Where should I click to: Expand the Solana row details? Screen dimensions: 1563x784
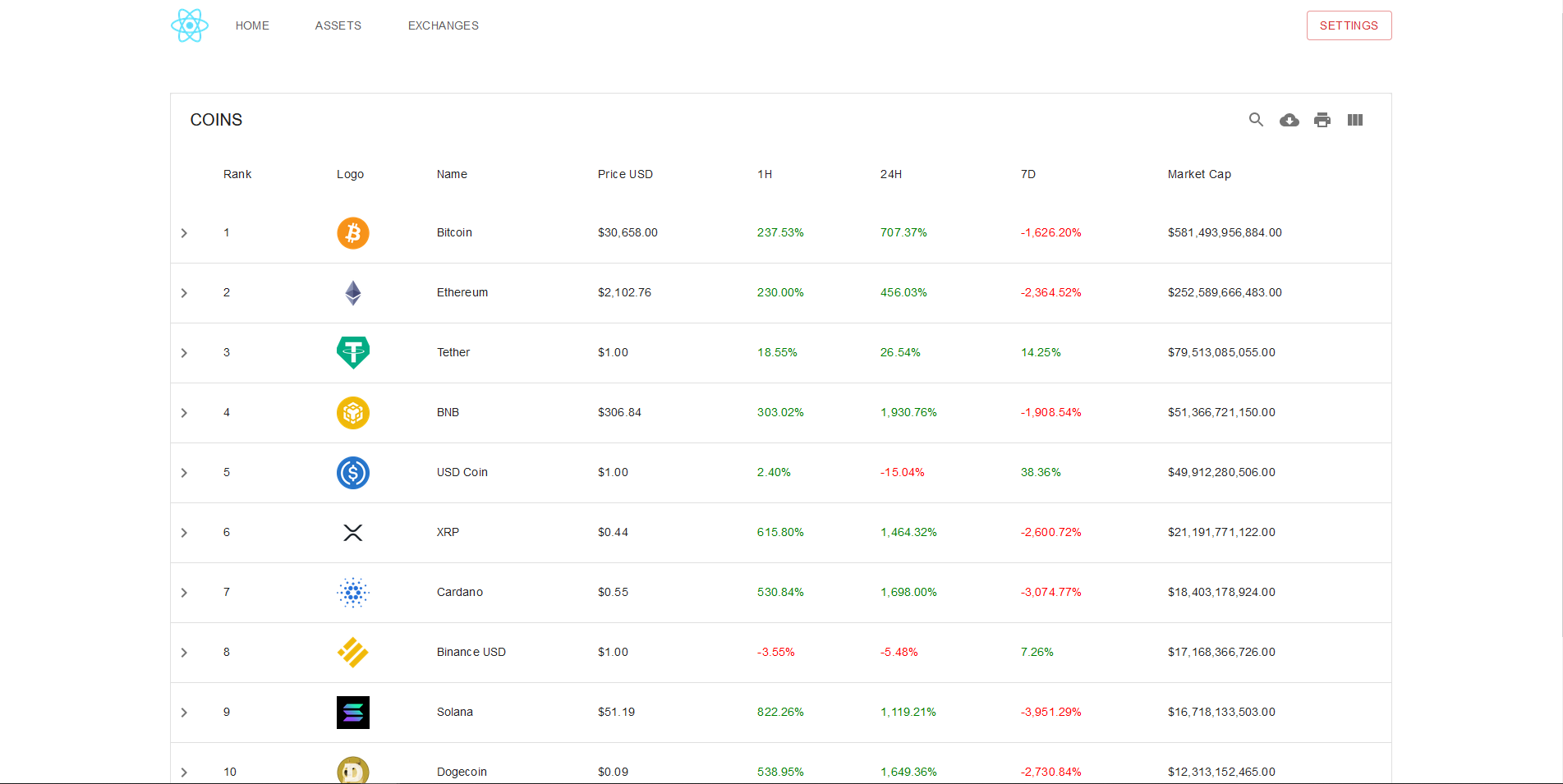[184, 713]
